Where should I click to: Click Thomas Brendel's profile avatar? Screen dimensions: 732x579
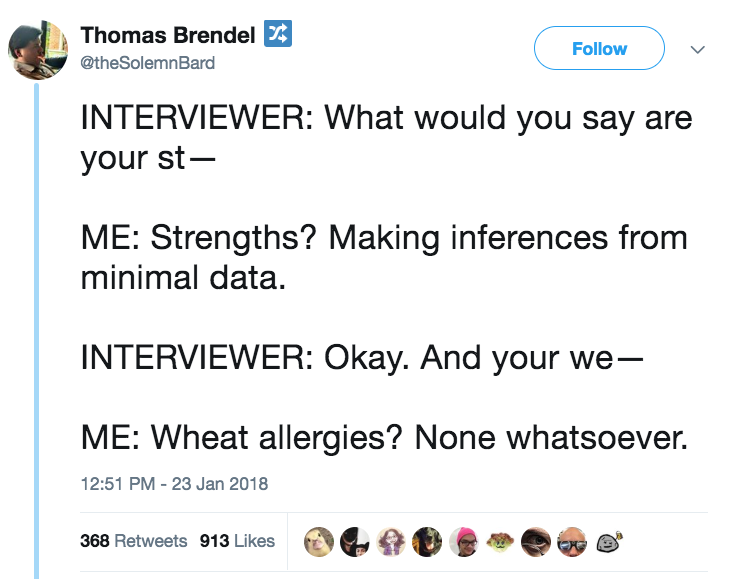(37, 49)
